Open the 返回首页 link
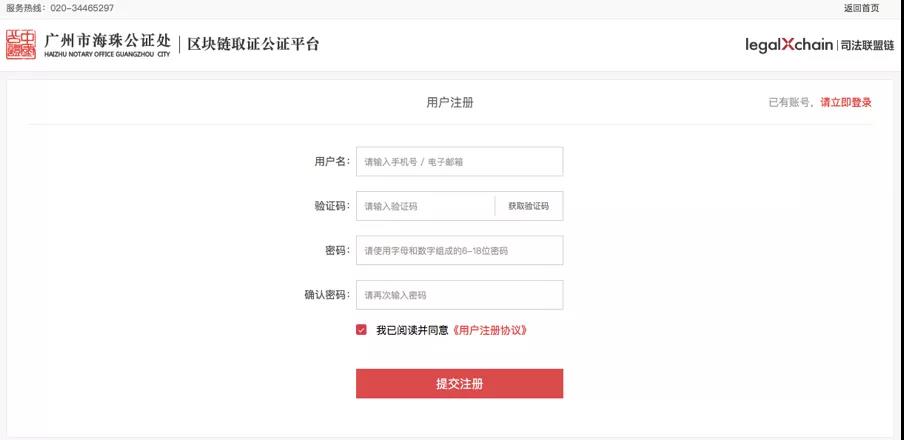Image resolution: width=904 pixels, height=440 pixels. (x=861, y=8)
